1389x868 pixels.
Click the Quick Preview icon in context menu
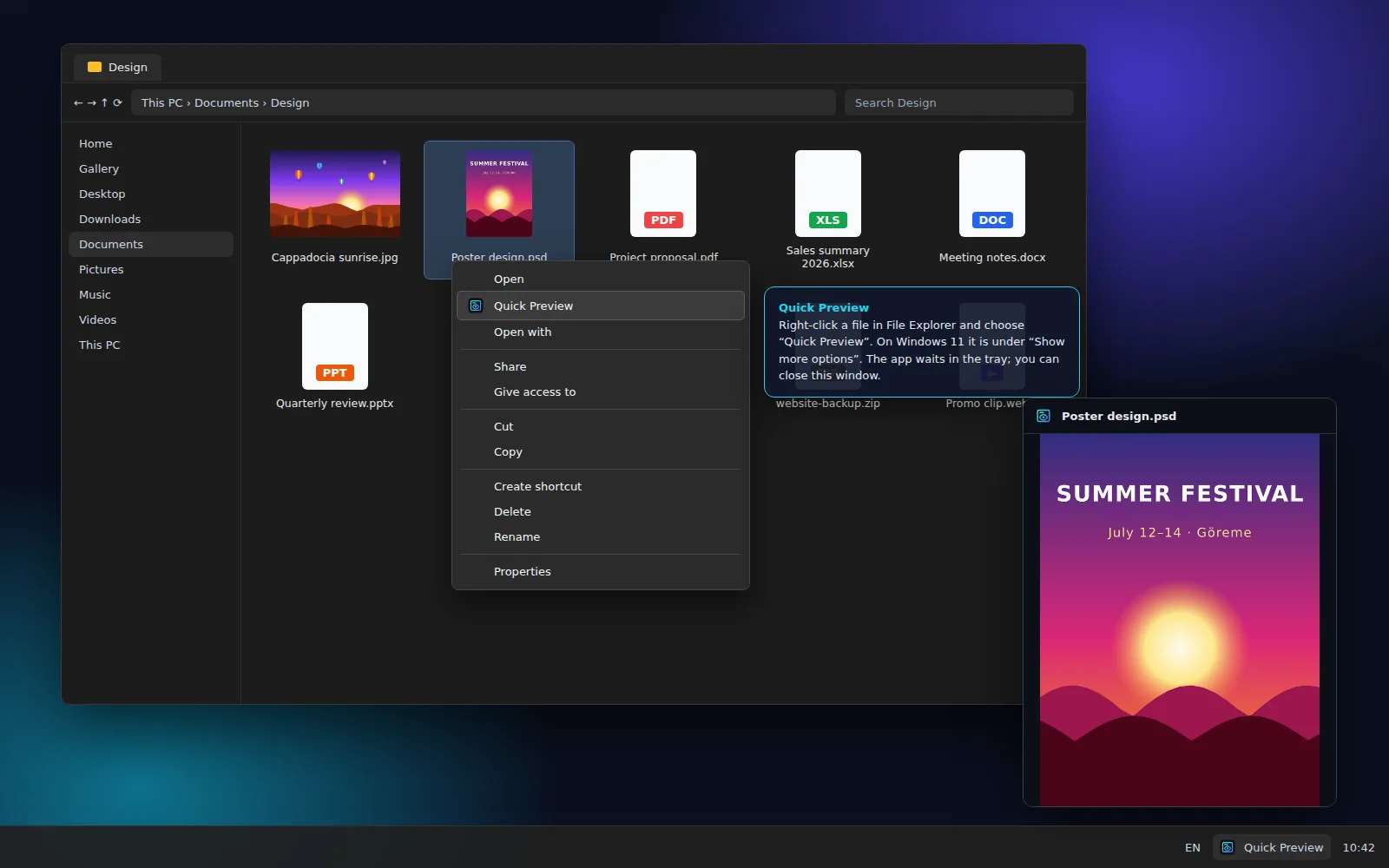click(476, 306)
